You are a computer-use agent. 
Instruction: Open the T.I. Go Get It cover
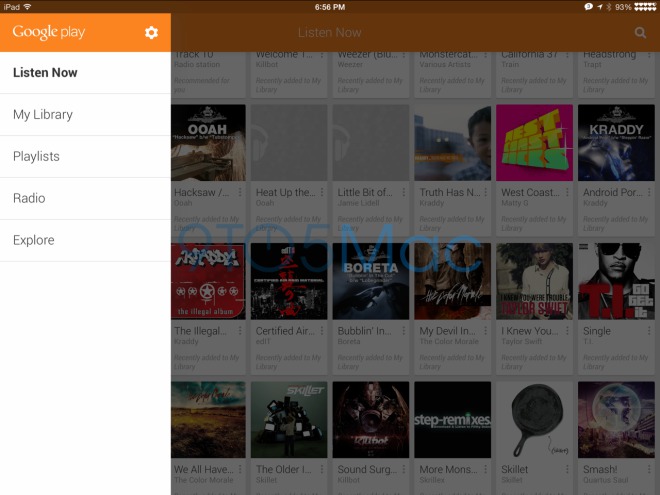[x=616, y=281]
